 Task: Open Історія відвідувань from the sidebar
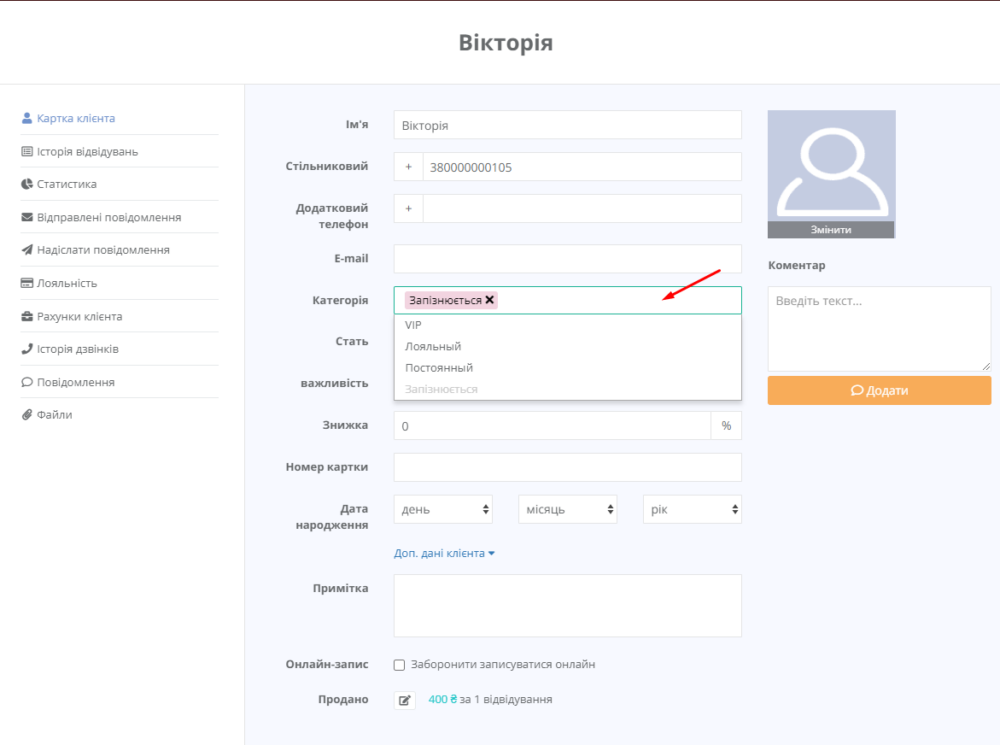coord(80,152)
